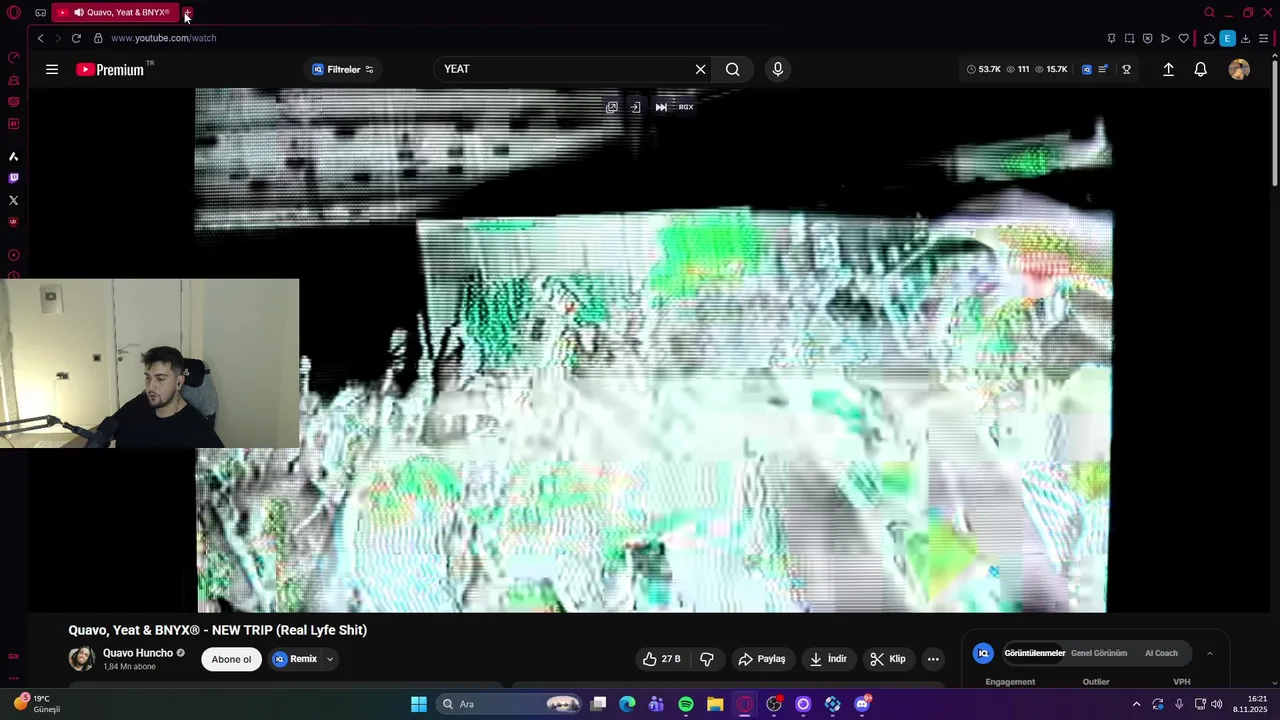Open Spotify from the taskbar
This screenshot has height=720, width=1280.
pyautogui.click(x=686, y=704)
